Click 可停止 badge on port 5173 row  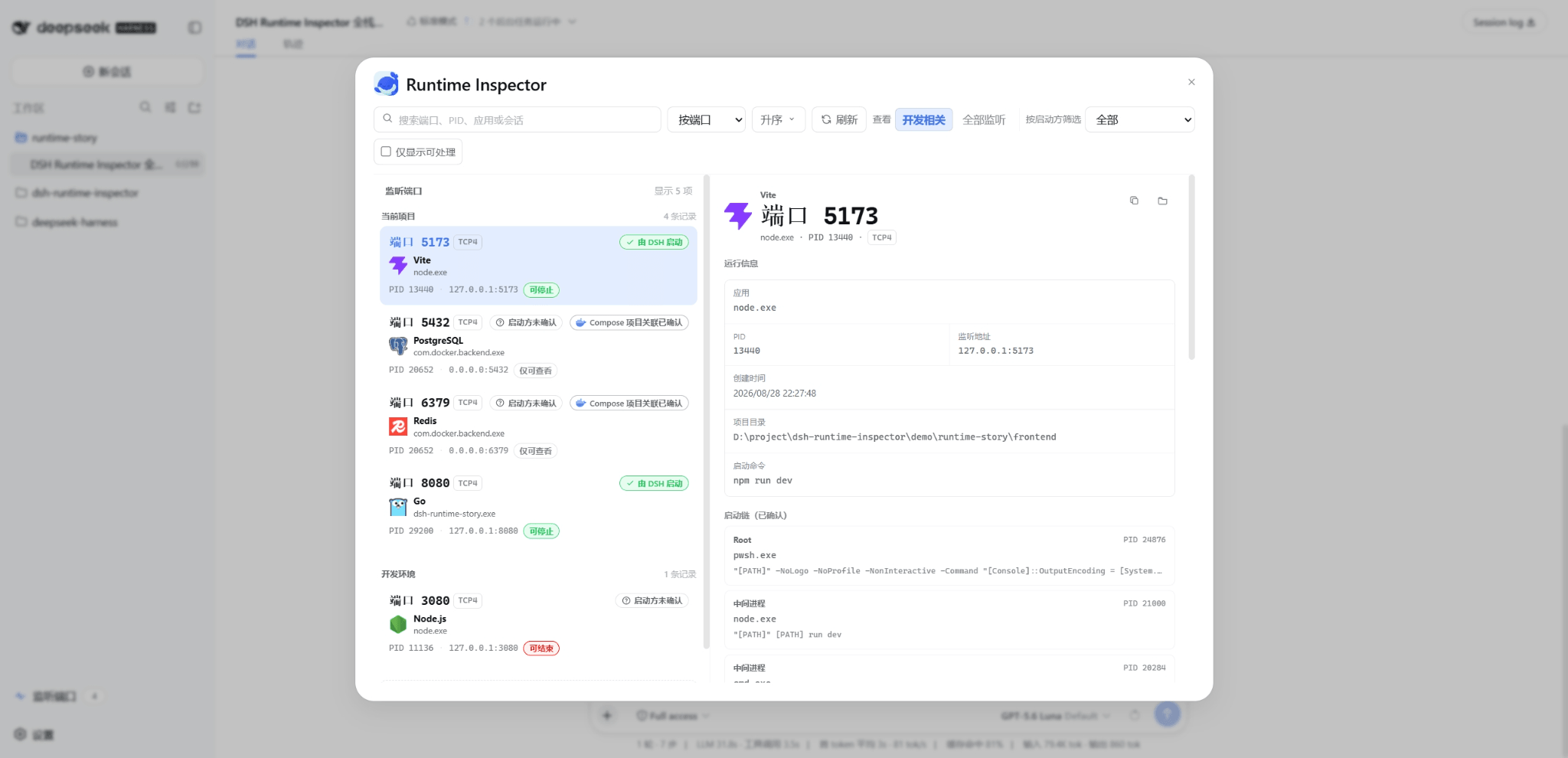[541, 290]
